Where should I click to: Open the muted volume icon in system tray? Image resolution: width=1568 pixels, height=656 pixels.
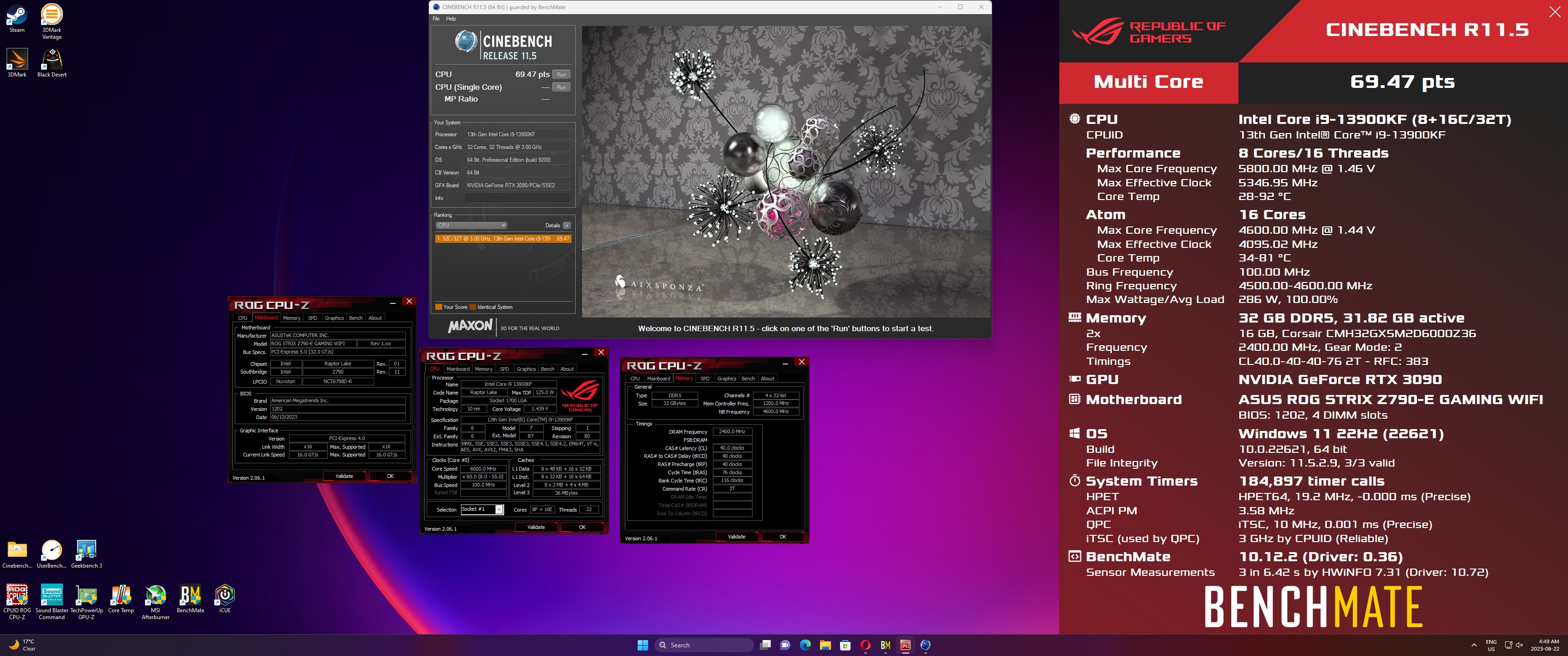point(1519,645)
